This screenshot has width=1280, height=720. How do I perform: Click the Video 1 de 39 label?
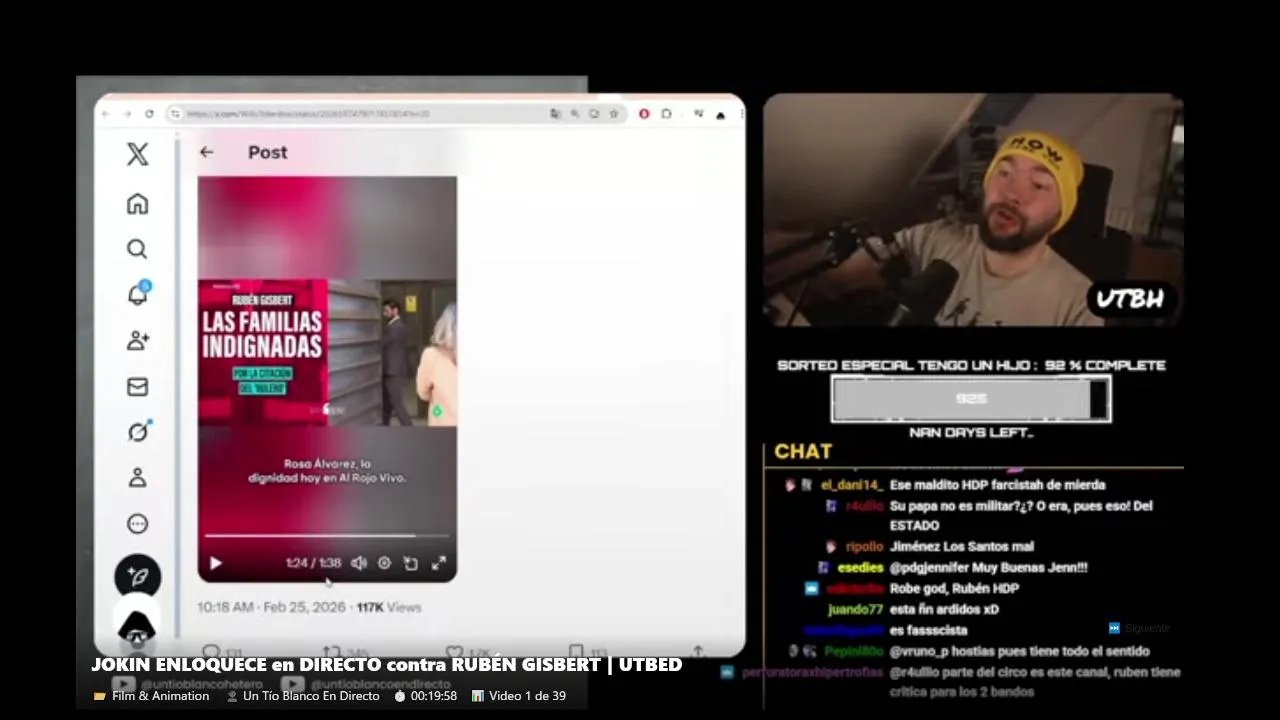(x=519, y=696)
